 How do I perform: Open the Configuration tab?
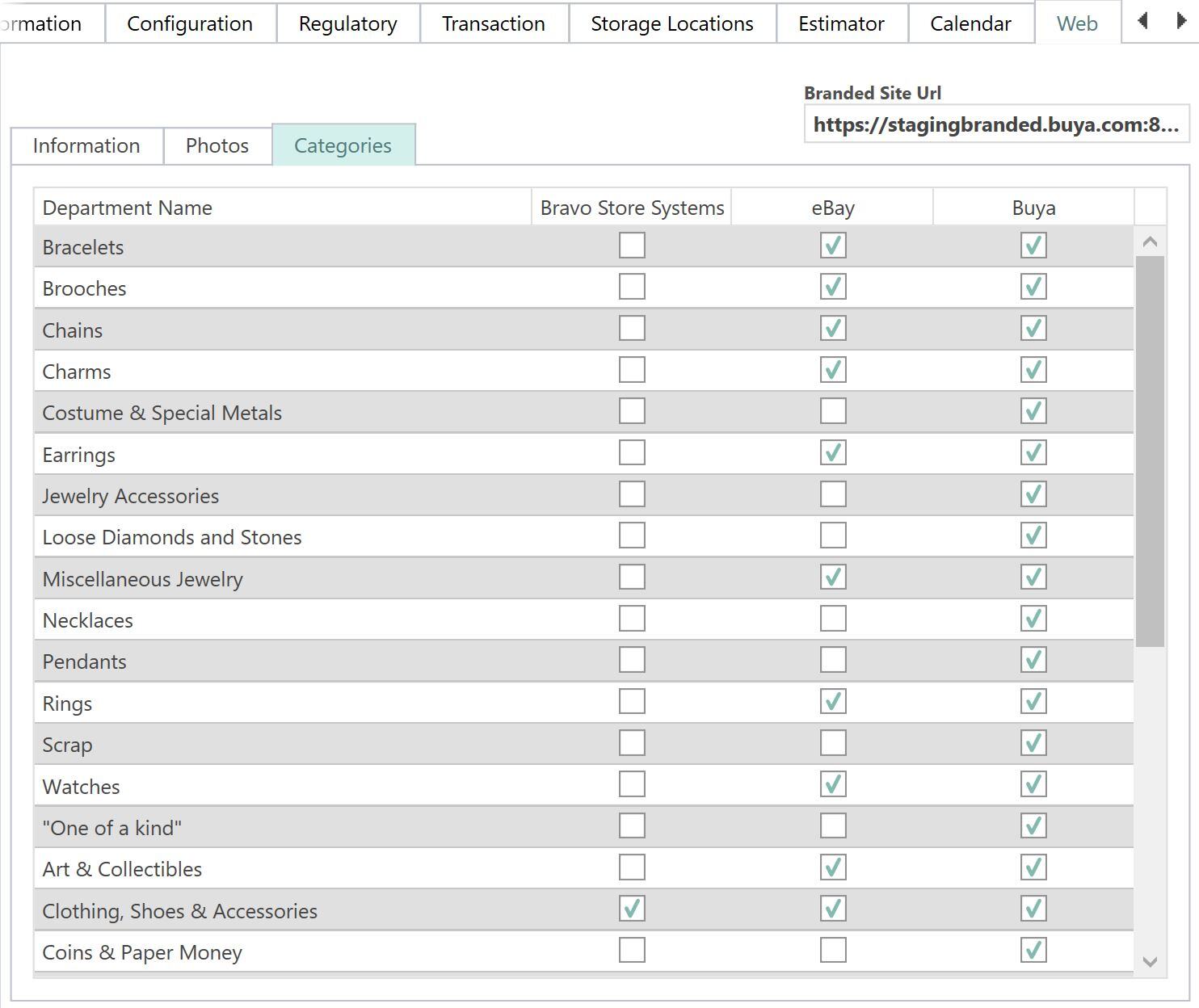coord(190,23)
